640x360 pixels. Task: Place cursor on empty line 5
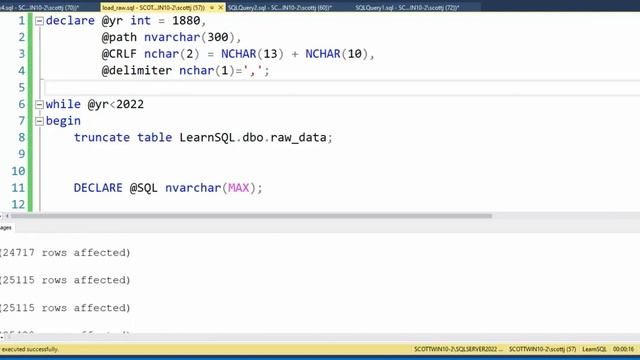(342, 87)
